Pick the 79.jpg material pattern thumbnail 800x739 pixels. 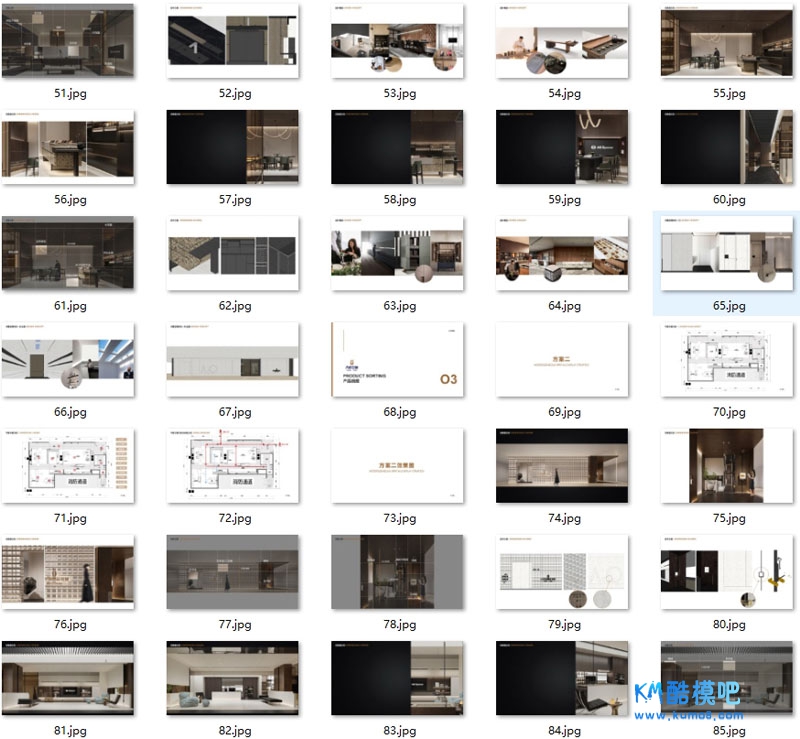[563, 572]
